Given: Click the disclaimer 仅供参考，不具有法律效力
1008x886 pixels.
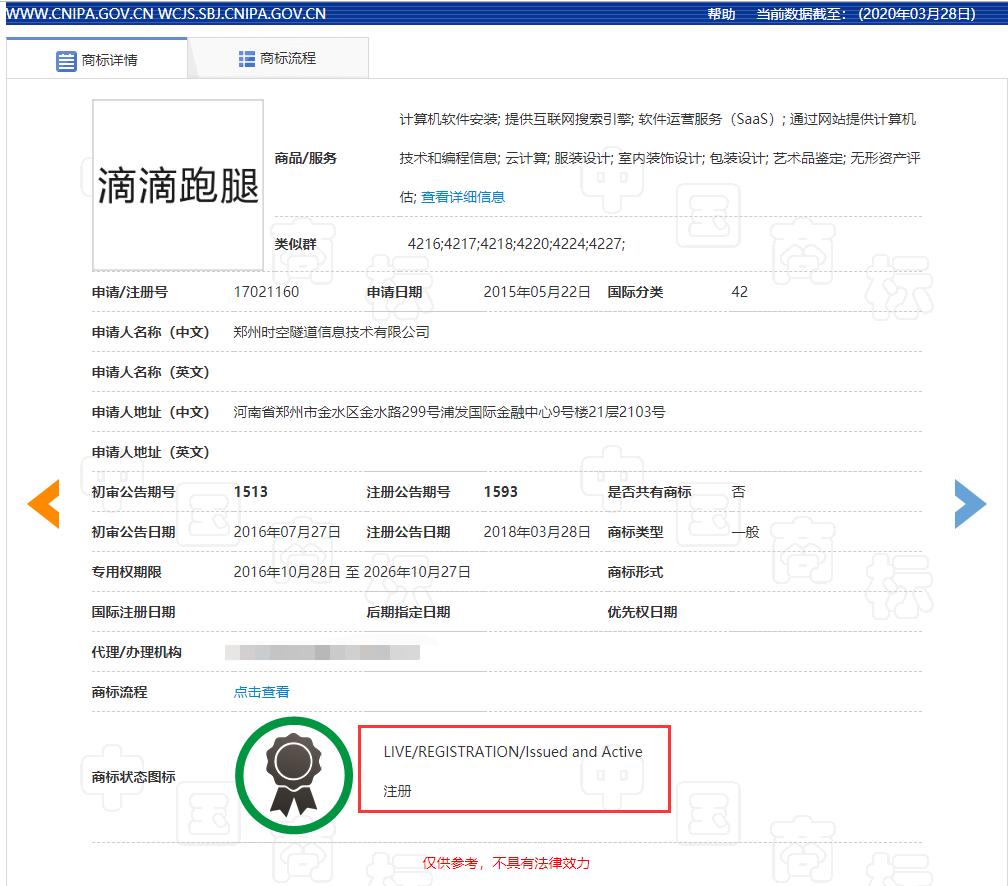Looking at the screenshot, I should [509, 862].
